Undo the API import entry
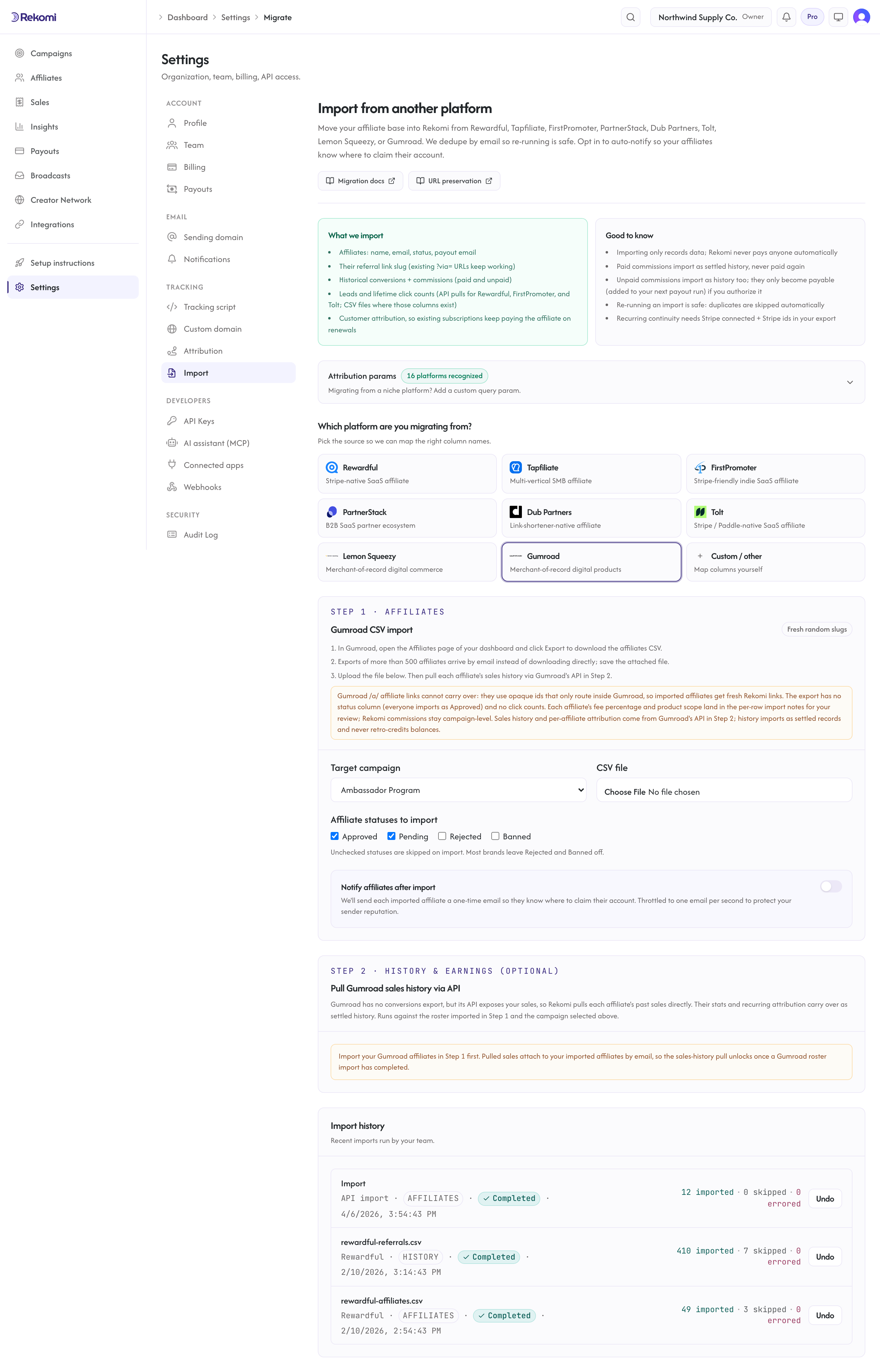Screen dimensions: 880x1372 (x=825, y=1198)
